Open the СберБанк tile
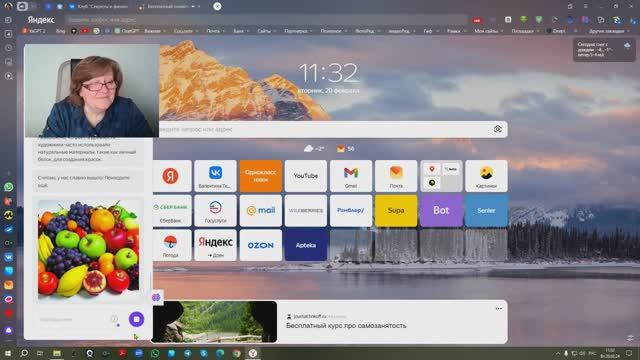Screen dimensions: 640x360 coord(171,211)
